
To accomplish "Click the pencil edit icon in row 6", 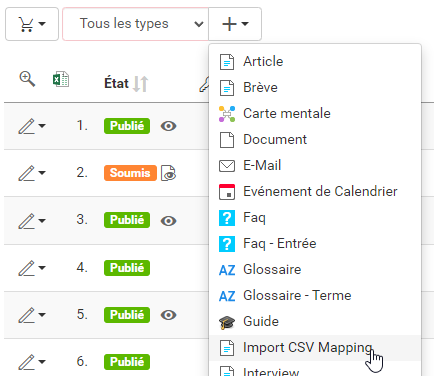I will (x=26, y=362).
